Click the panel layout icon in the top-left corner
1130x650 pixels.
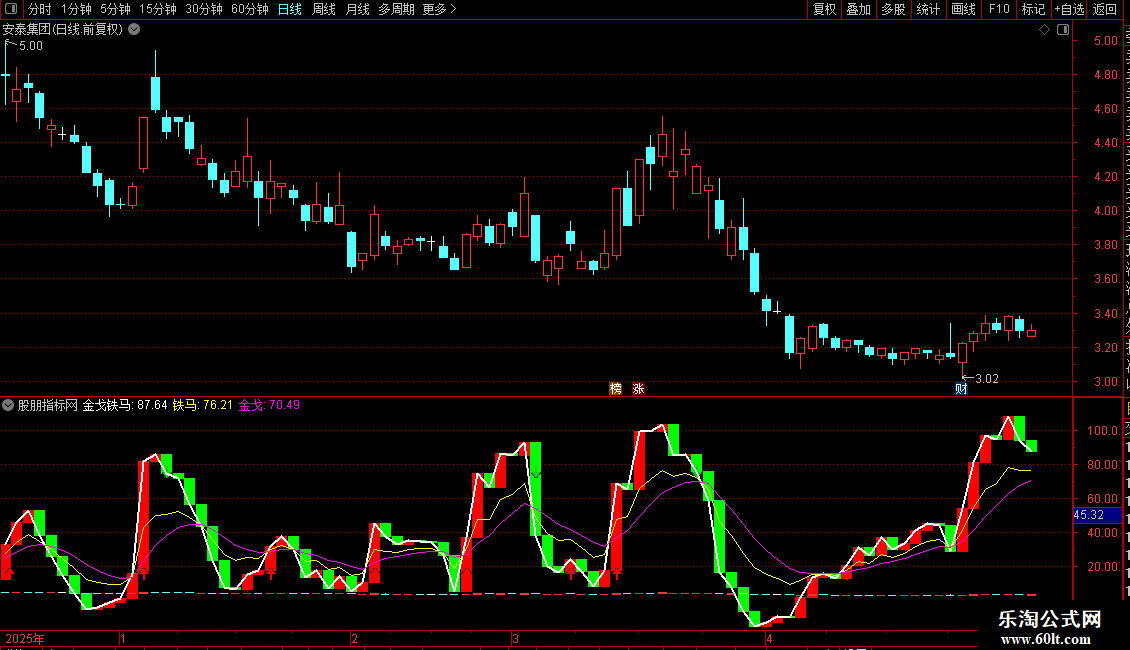point(11,9)
